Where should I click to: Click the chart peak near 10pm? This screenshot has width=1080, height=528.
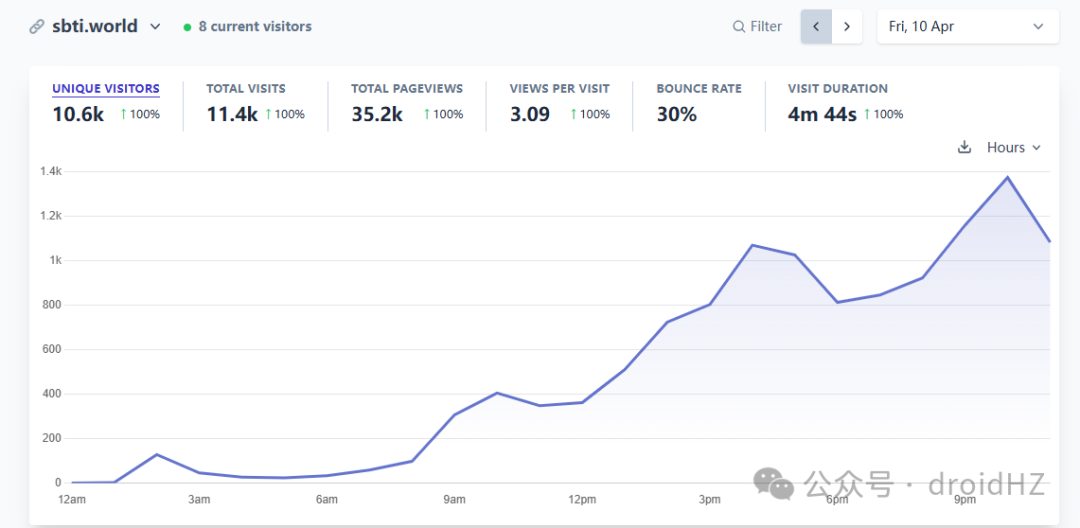tap(1008, 178)
